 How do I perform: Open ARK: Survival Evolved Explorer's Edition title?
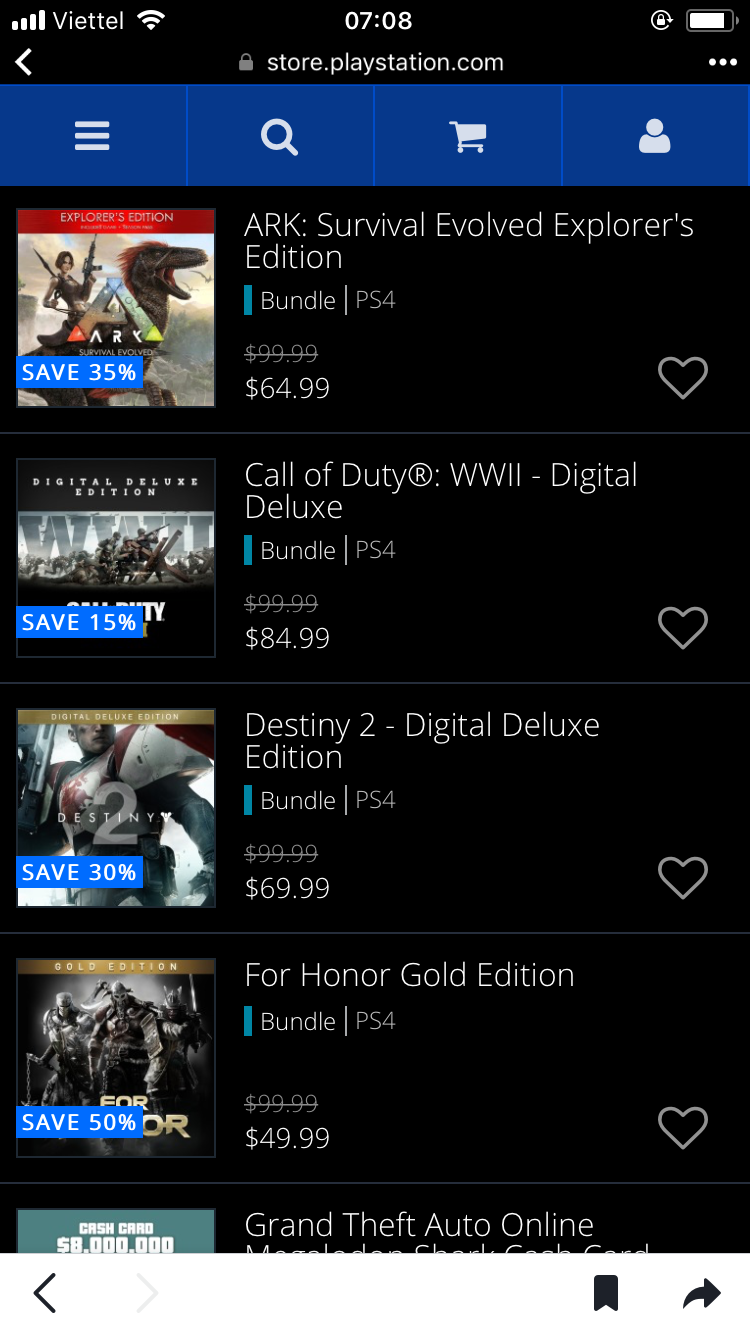[x=469, y=241]
